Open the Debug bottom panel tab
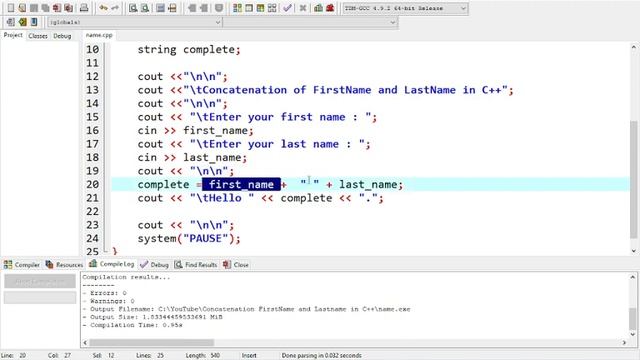Viewport: 640px width, 360px height. pyautogui.click(x=154, y=264)
